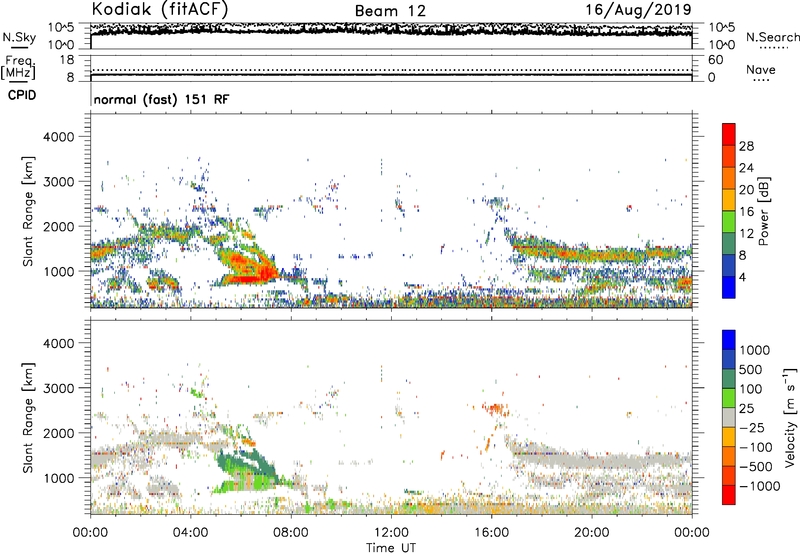Image resolution: width=800 pixels, height=554 pixels.
Task: Click the Velocity [m s⁻¹] colorbar label
Action: 790,416
